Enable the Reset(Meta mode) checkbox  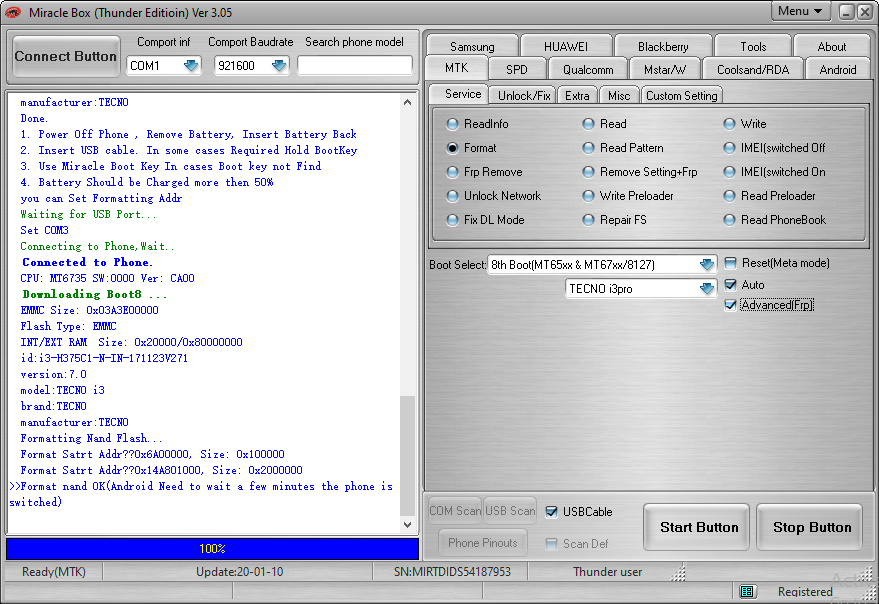(730, 263)
